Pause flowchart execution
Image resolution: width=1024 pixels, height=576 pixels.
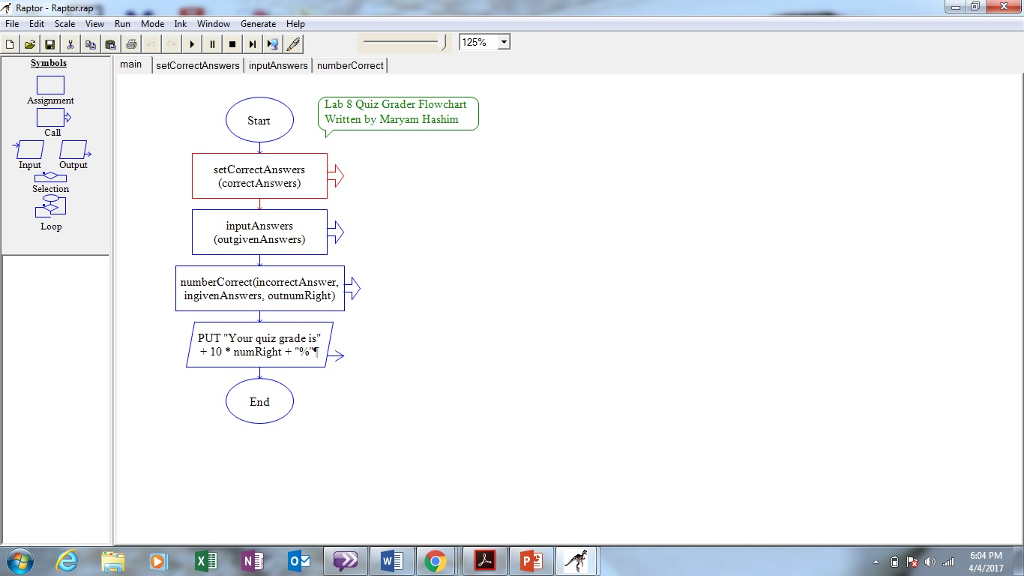coord(212,43)
